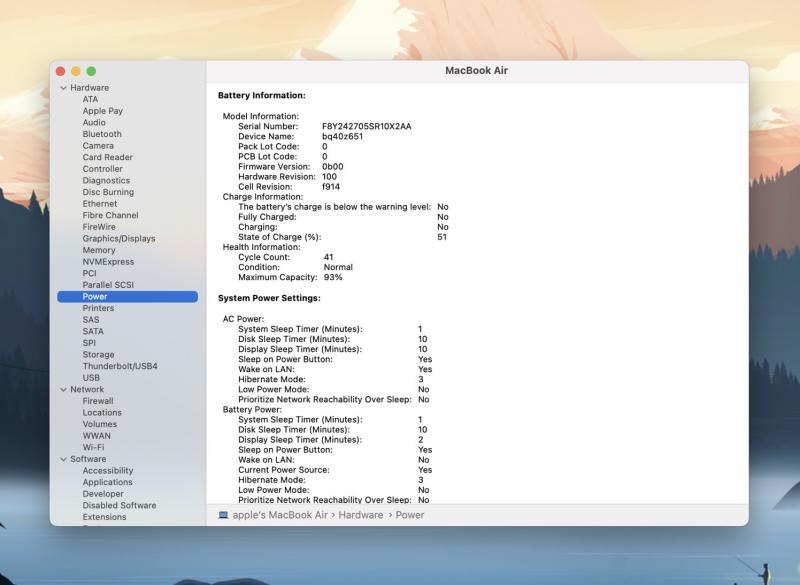This screenshot has width=800, height=585.
Task: Select Controller in the sidebar
Action: pyautogui.click(x=103, y=169)
